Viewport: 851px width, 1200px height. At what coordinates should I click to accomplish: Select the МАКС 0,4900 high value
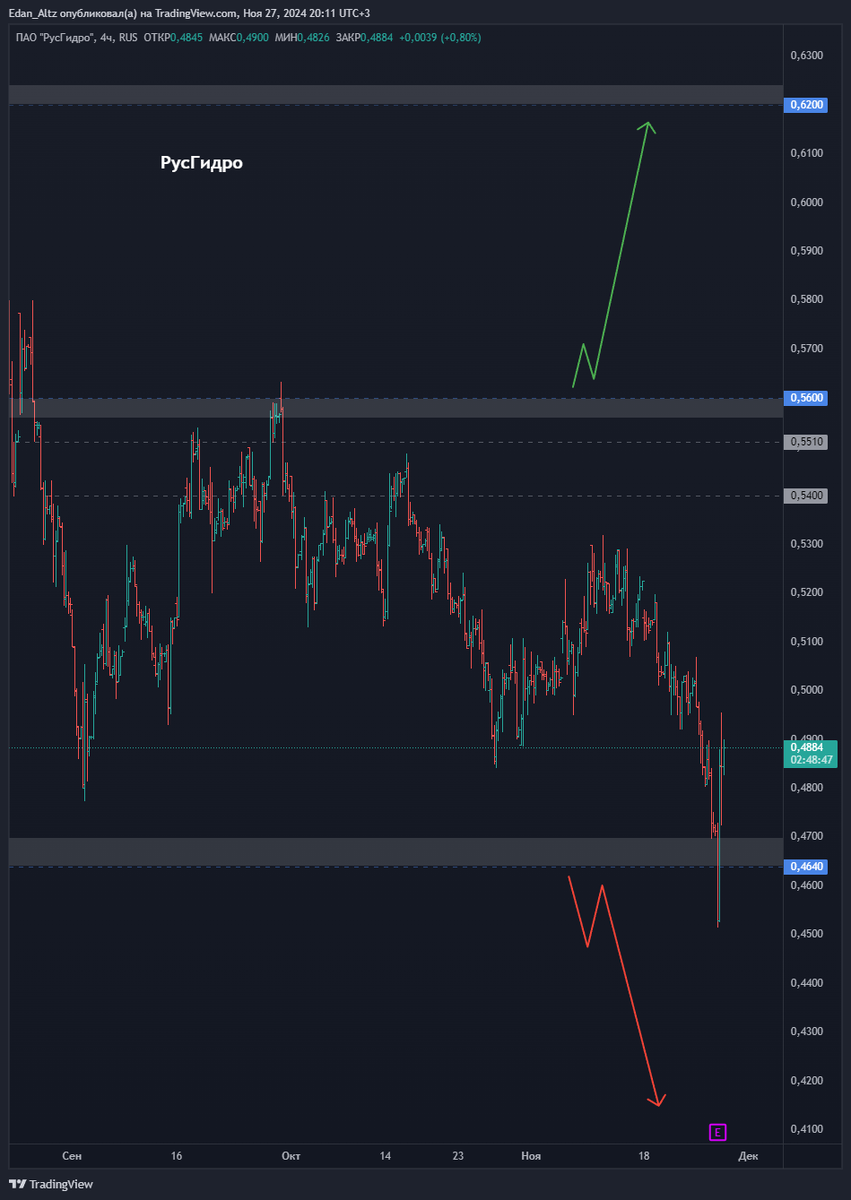point(238,37)
